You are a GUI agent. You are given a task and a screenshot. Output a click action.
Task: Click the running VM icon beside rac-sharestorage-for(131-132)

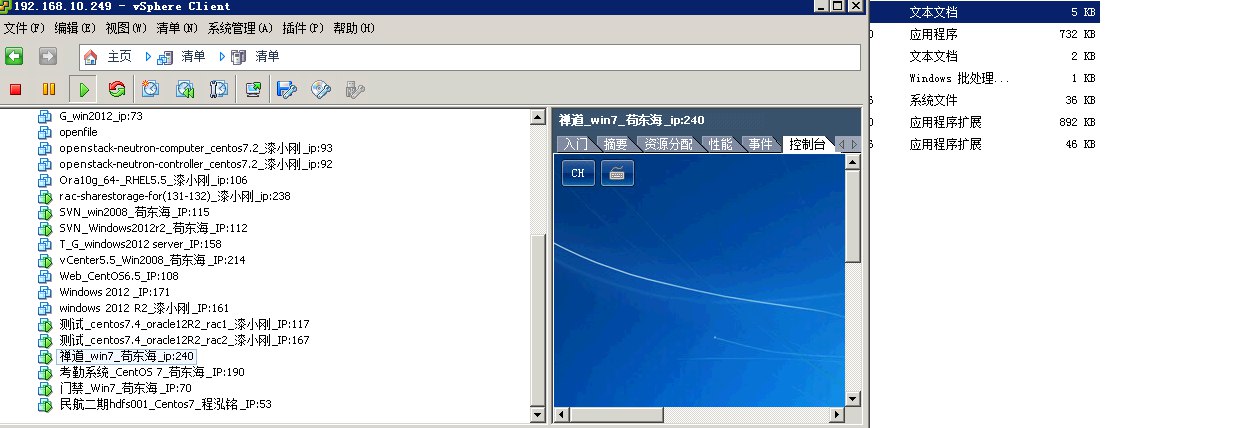44,196
